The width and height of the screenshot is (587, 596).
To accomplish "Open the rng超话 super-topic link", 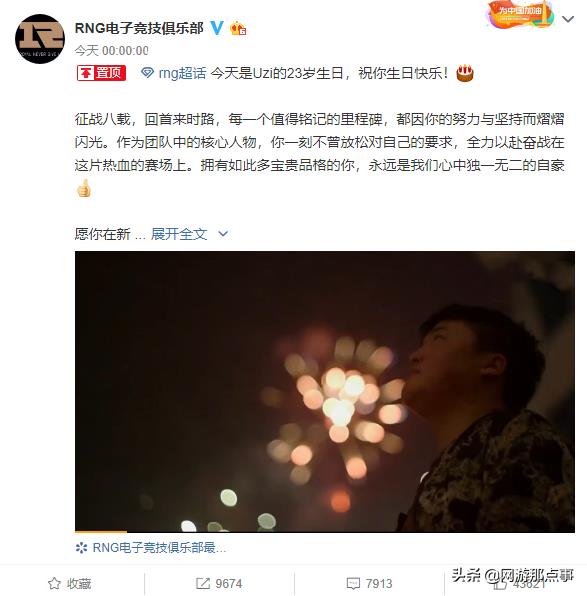I will 182,73.
